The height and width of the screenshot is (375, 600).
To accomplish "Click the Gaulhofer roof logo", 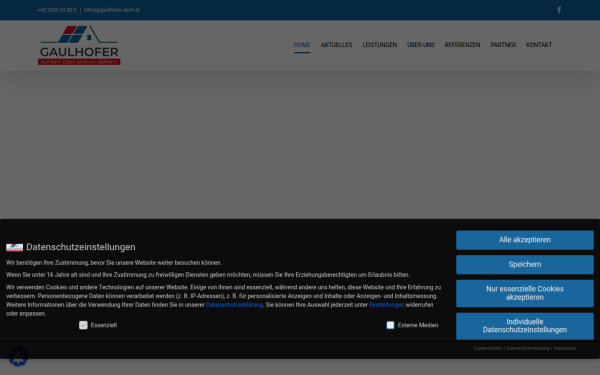I will point(79,45).
